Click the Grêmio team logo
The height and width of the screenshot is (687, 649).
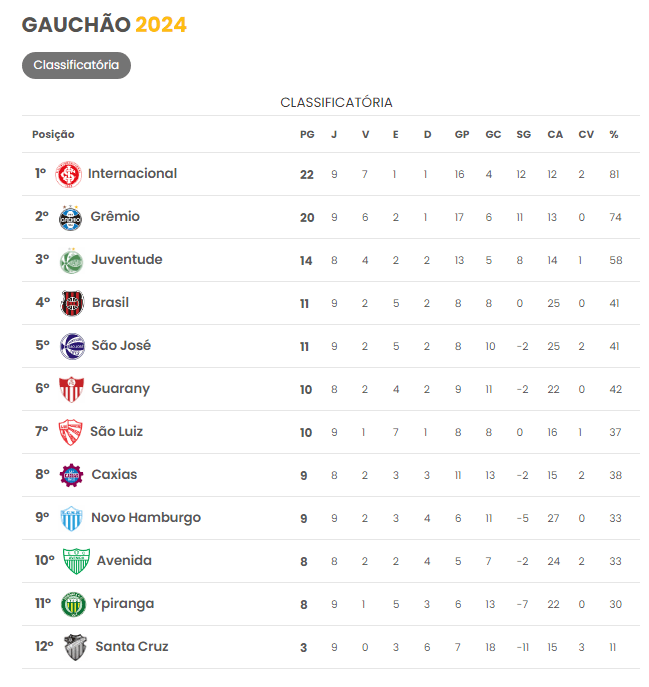(x=70, y=217)
